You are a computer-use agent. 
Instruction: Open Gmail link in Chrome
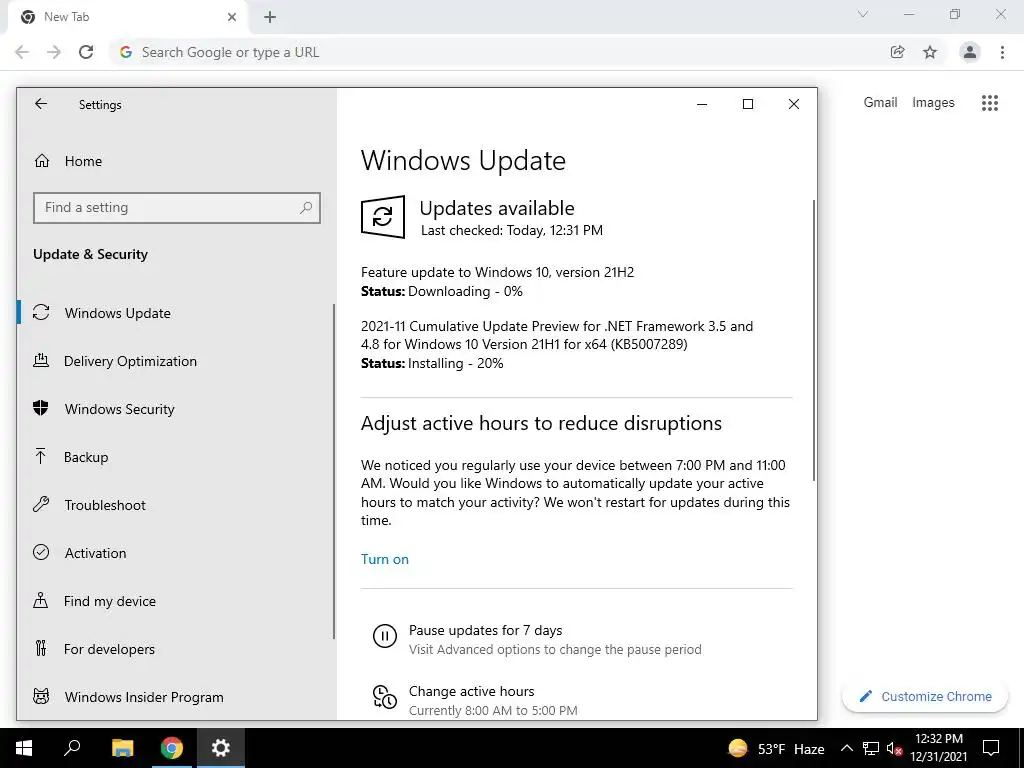pos(880,103)
